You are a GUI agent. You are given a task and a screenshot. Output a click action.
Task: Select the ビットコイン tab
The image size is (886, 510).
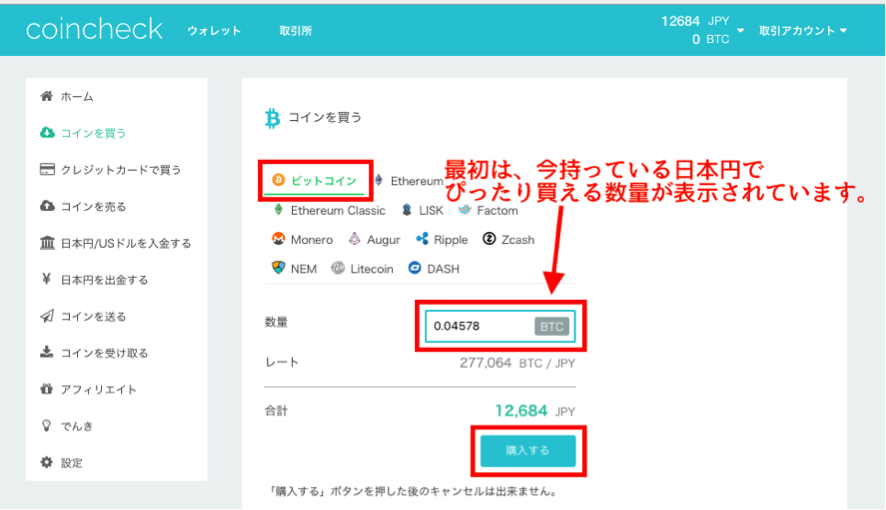coord(315,181)
